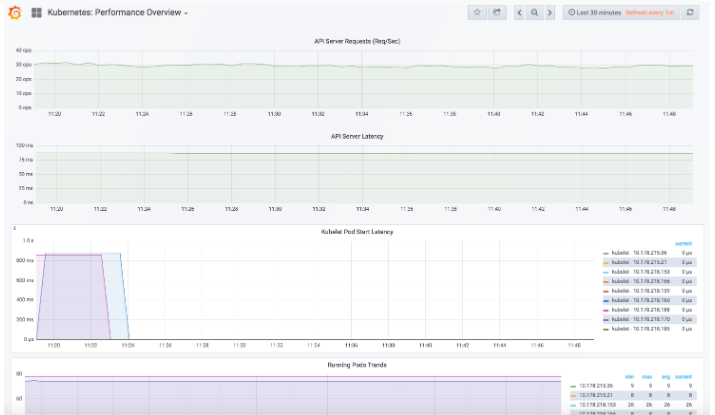Zoom out the time range with magnifier

tap(534, 12)
